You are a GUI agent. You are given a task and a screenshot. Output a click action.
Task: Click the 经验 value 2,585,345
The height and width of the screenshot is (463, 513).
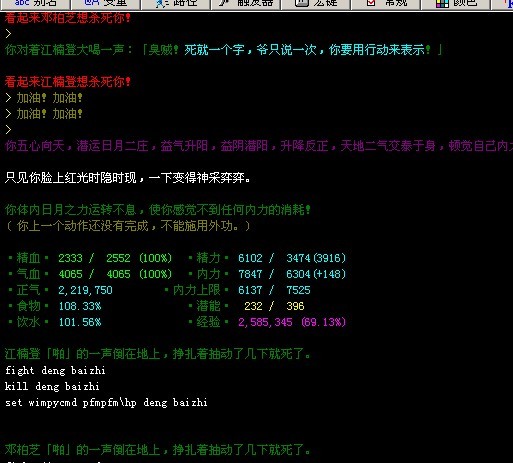(265, 322)
